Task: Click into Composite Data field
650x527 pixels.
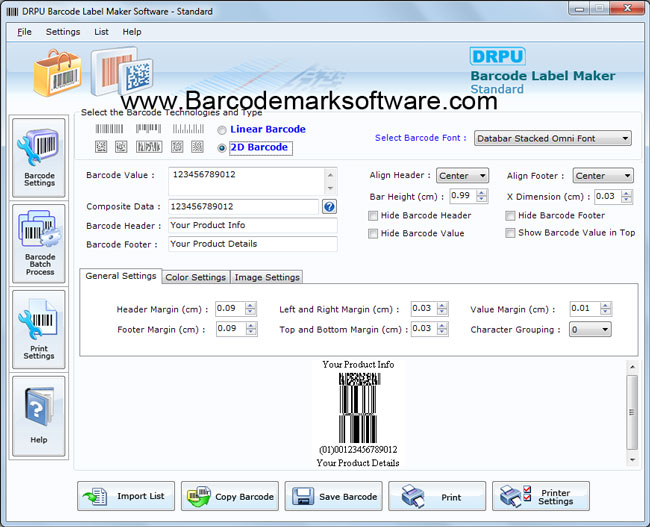Action: [244, 206]
